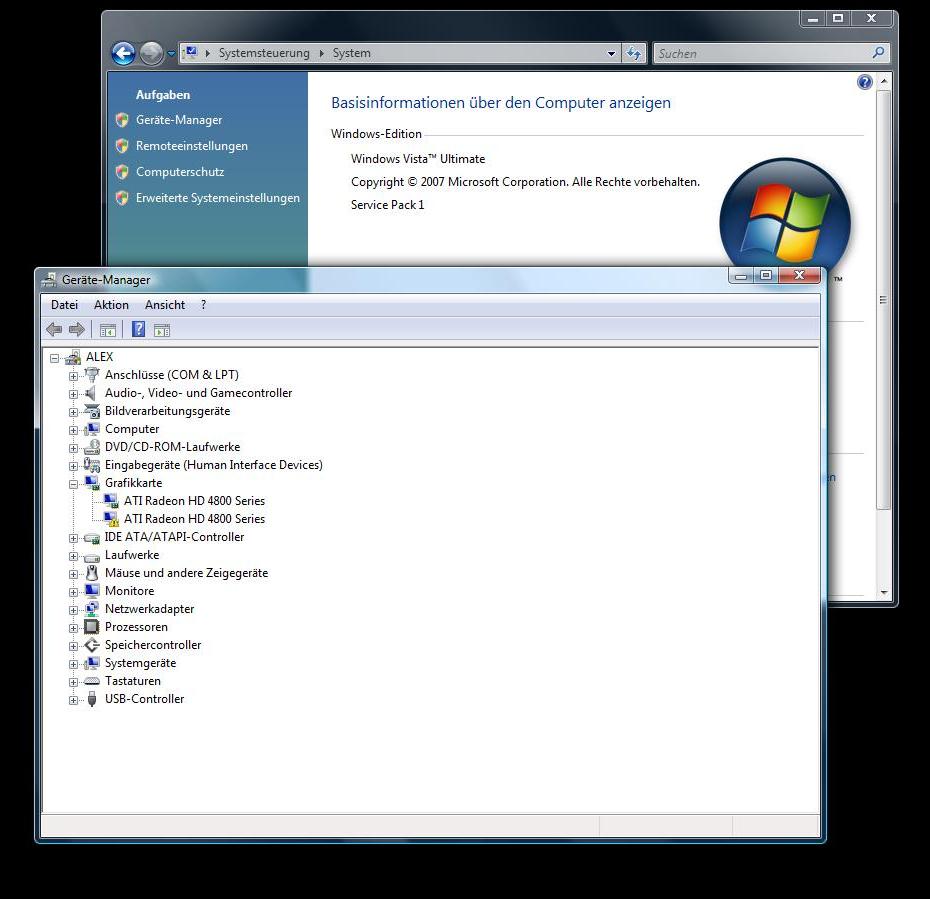
Task: Select the second ATI Radeon HD 4800 Series entry
Action: 194,519
